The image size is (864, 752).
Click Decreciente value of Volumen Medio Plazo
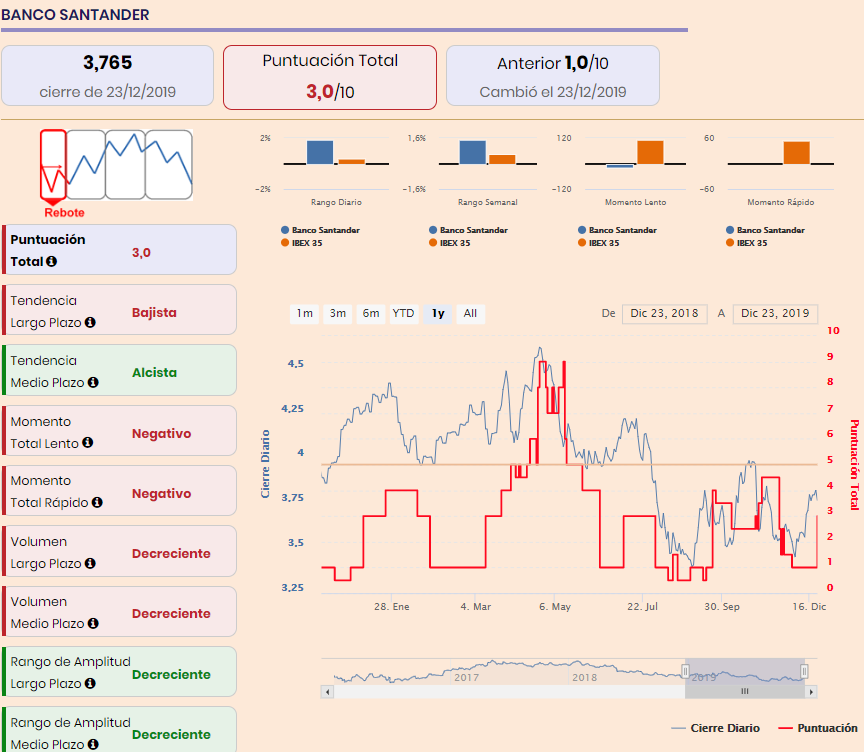[x=171, y=613]
